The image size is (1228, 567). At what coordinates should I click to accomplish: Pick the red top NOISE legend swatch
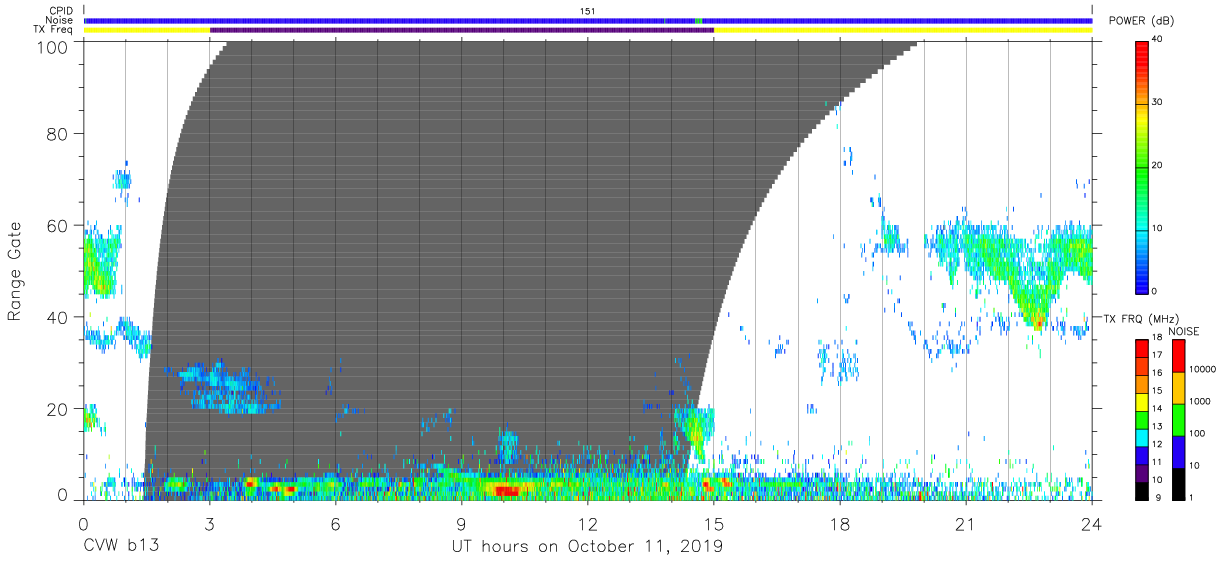tap(1177, 355)
